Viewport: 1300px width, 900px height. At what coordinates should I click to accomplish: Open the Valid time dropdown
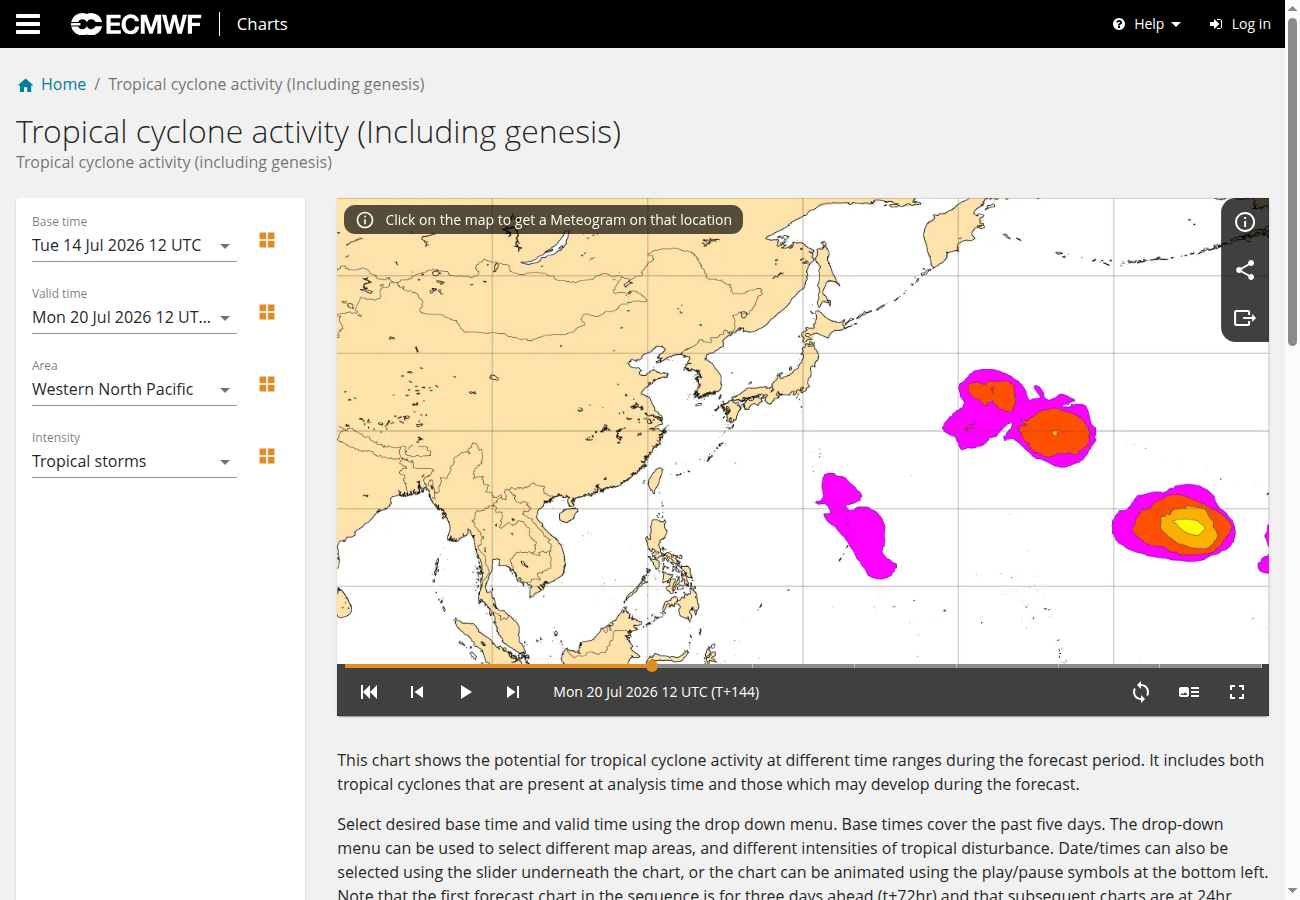(134, 318)
